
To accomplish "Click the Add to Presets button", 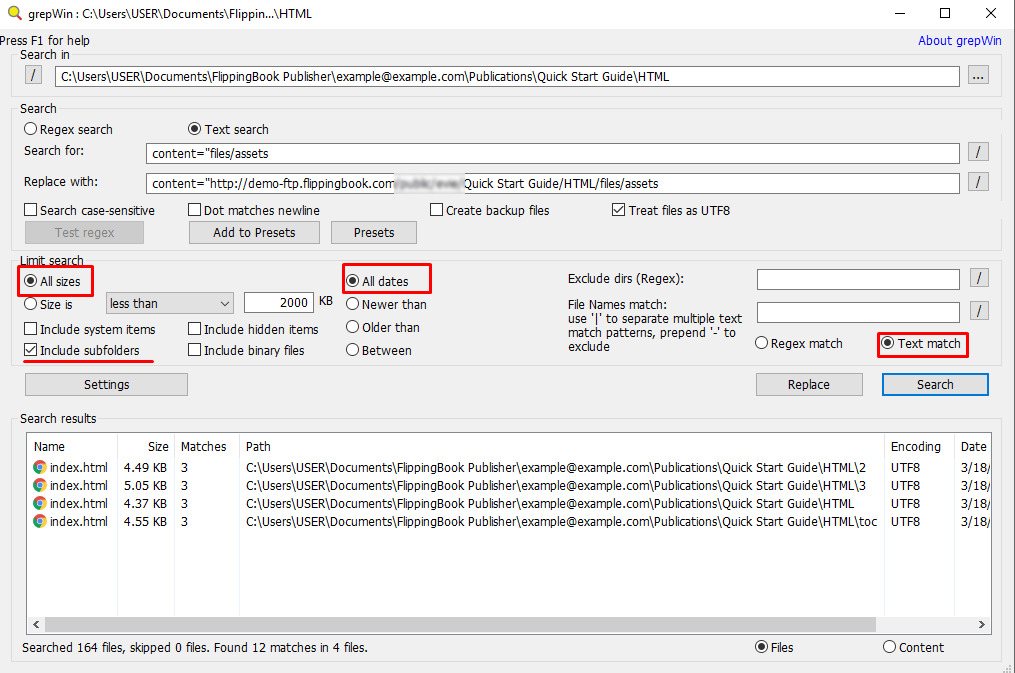I will click(254, 232).
